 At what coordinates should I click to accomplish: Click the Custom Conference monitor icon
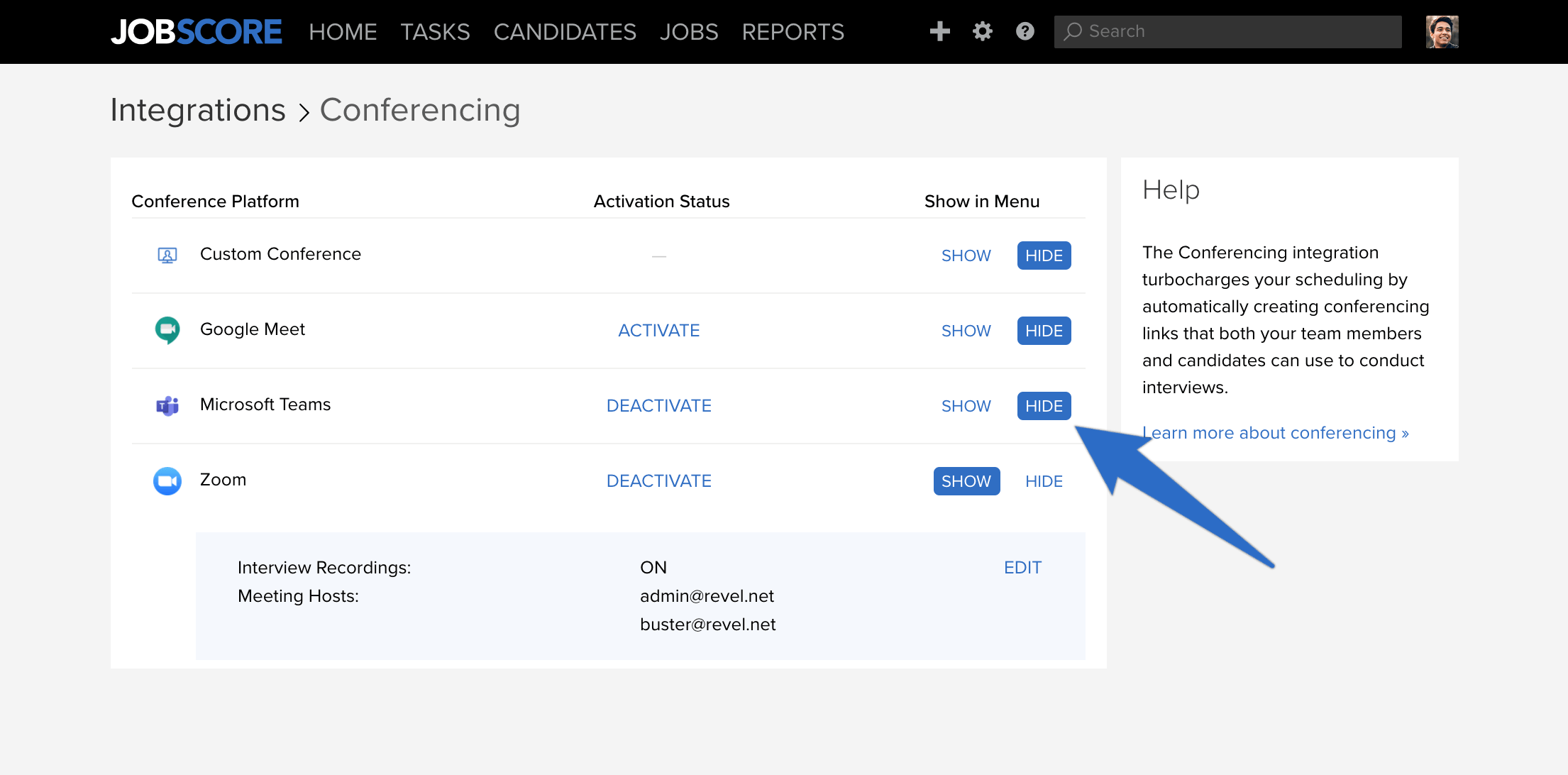(167, 255)
